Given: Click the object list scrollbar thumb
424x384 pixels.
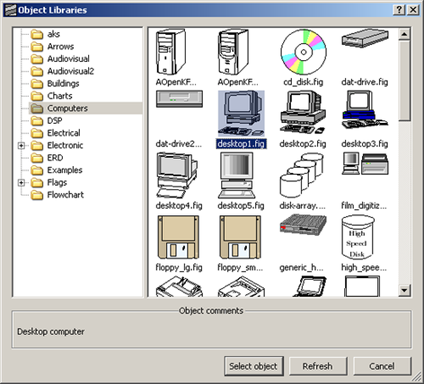Looking at the screenshot, I should (404, 81).
